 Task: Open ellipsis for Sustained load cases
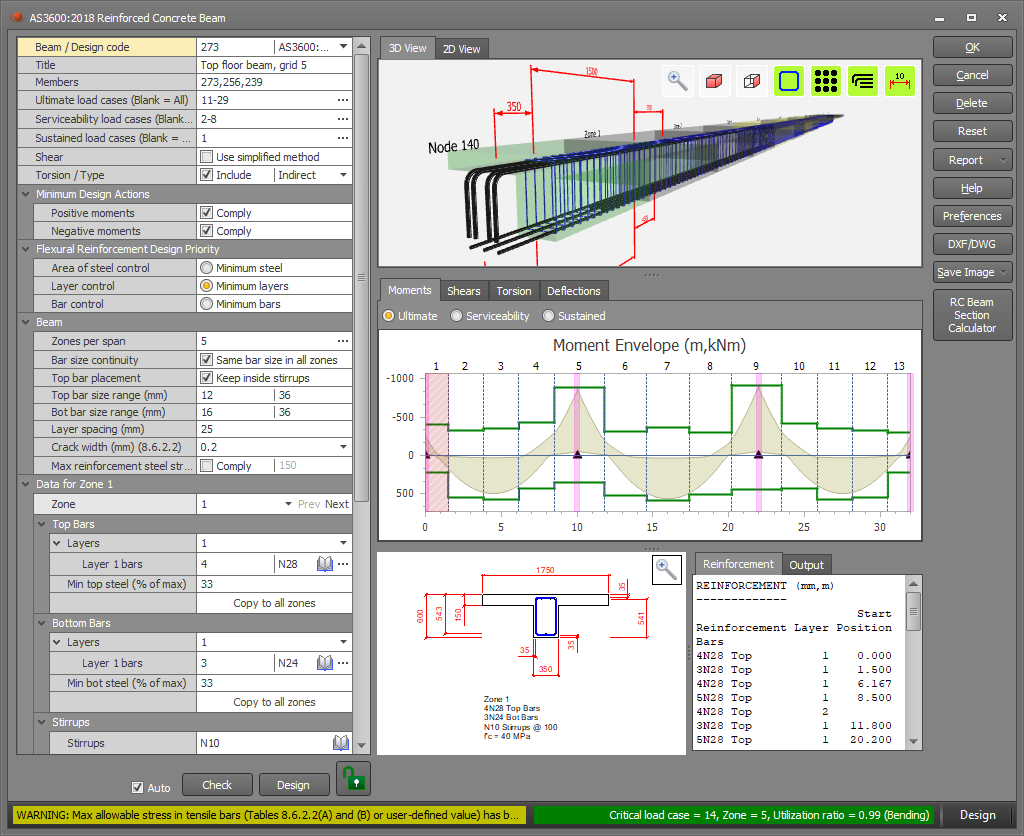click(343, 138)
